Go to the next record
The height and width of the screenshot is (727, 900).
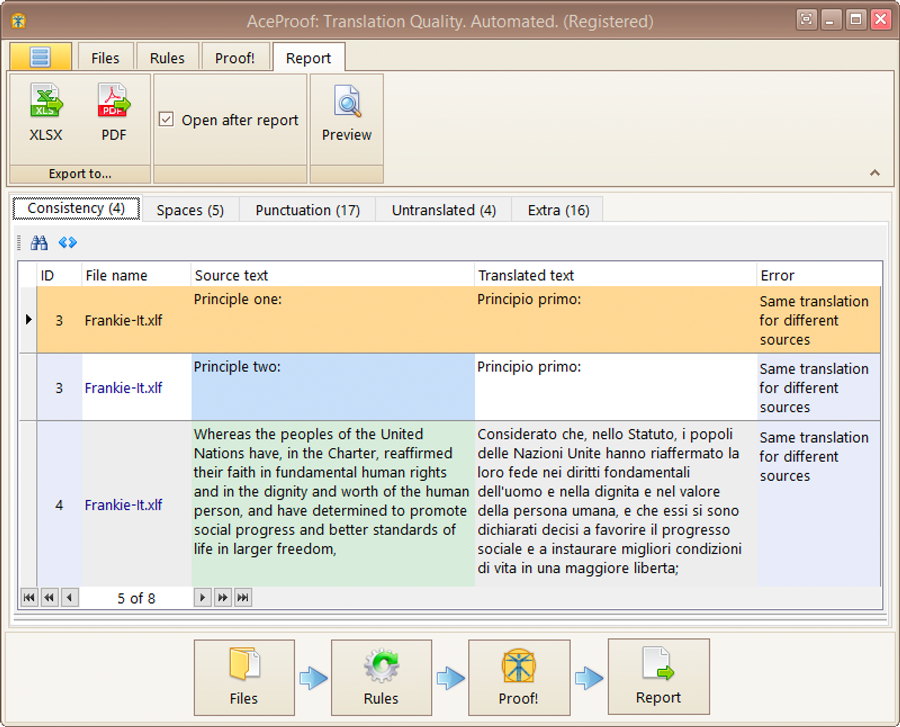202,598
